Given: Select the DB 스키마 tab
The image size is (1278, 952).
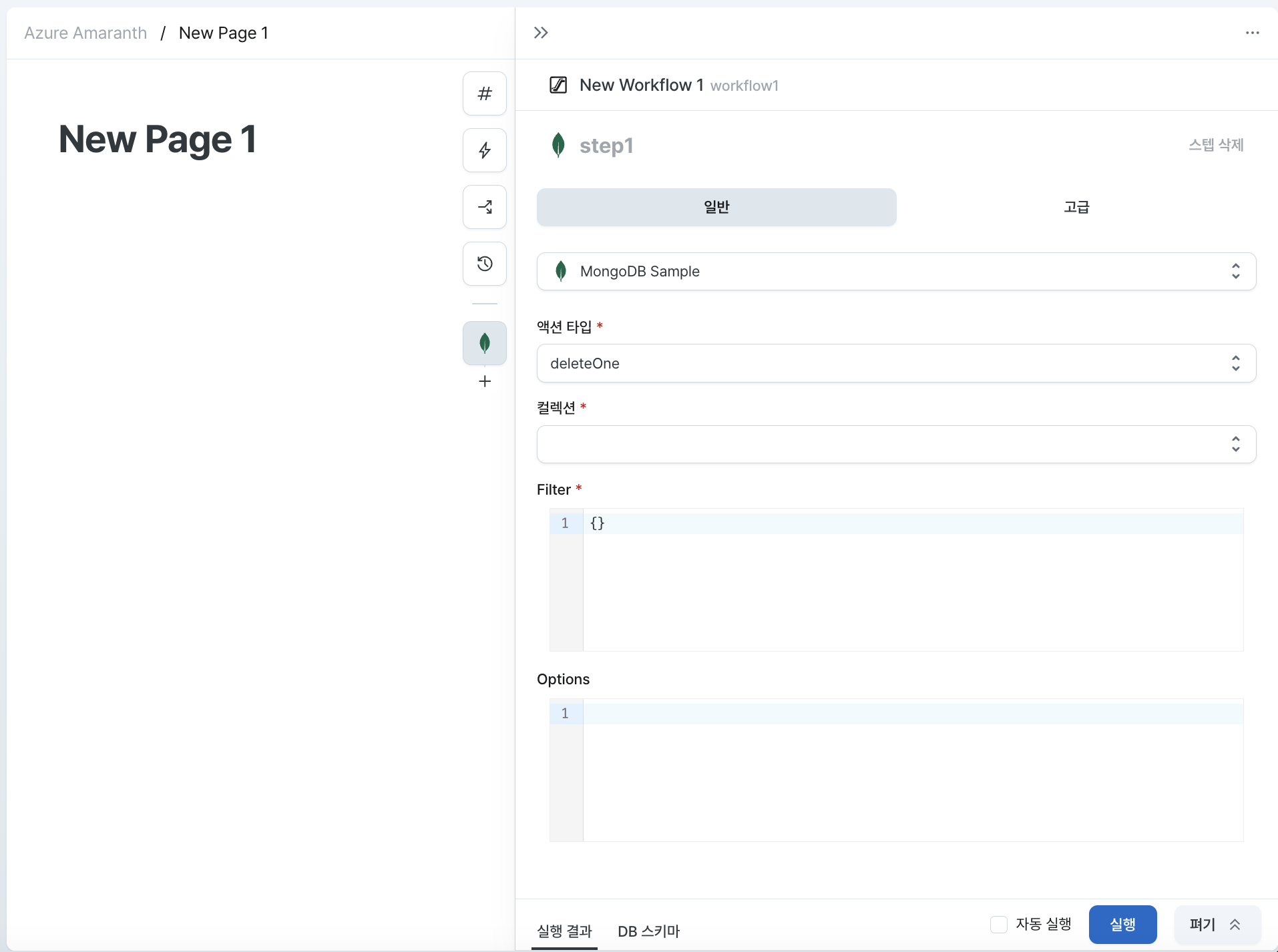Looking at the screenshot, I should pos(648,931).
